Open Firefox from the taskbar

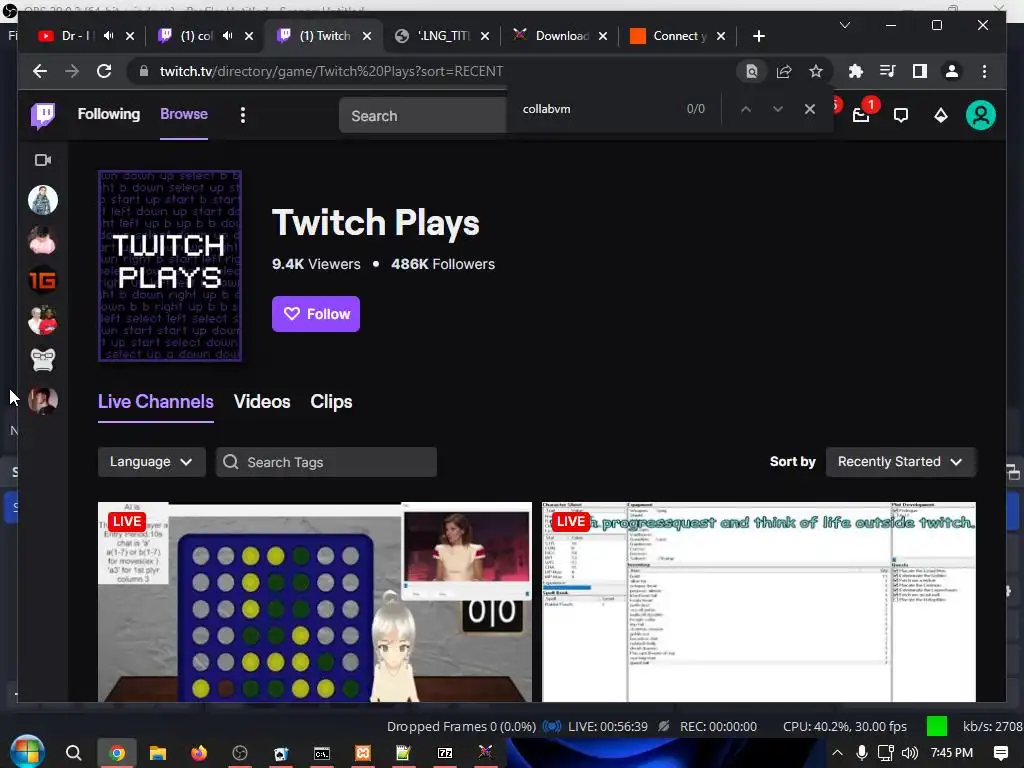click(199, 753)
